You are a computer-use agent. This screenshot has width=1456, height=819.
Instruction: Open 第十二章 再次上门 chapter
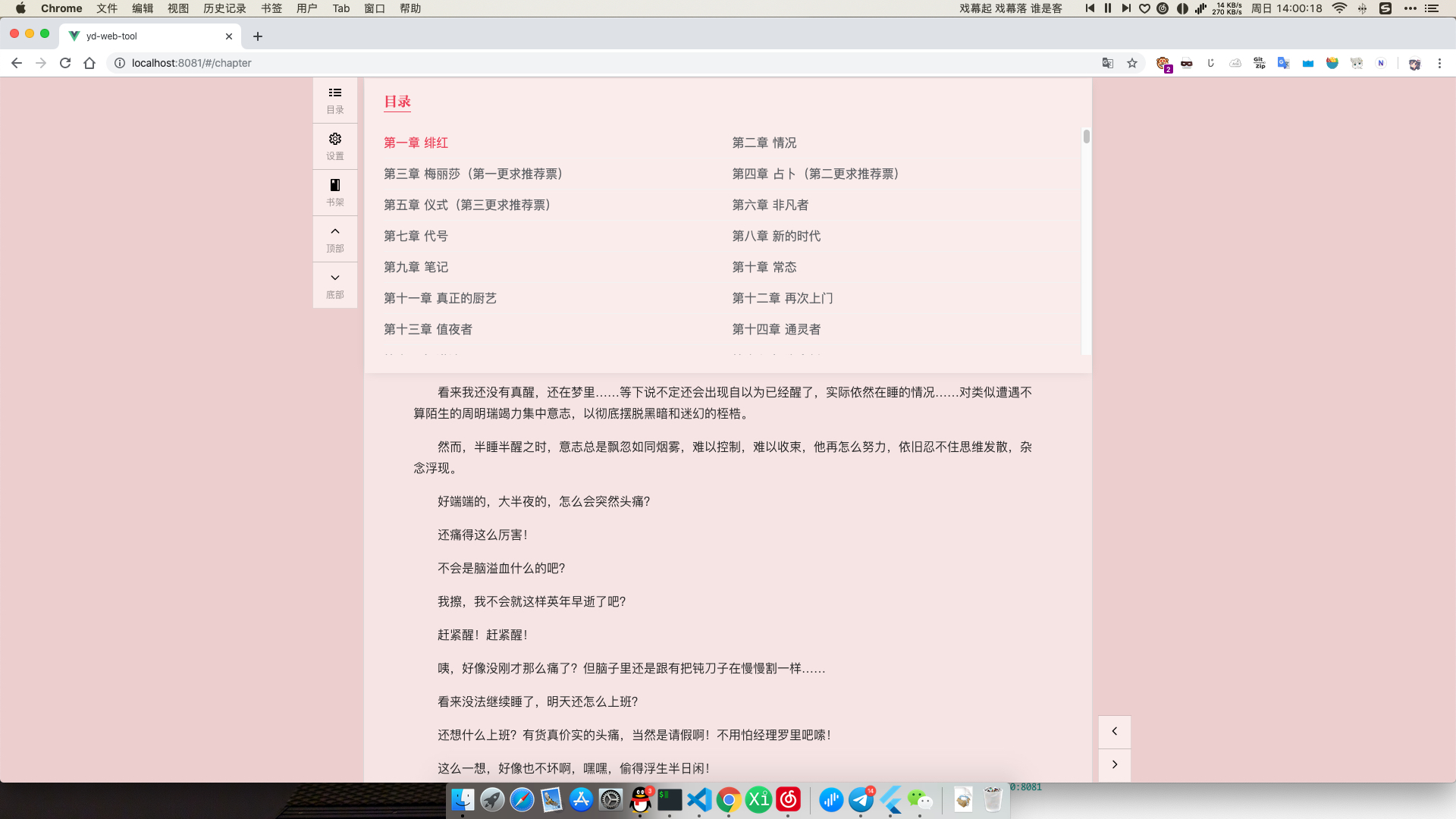pyautogui.click(x=782, y=298)
